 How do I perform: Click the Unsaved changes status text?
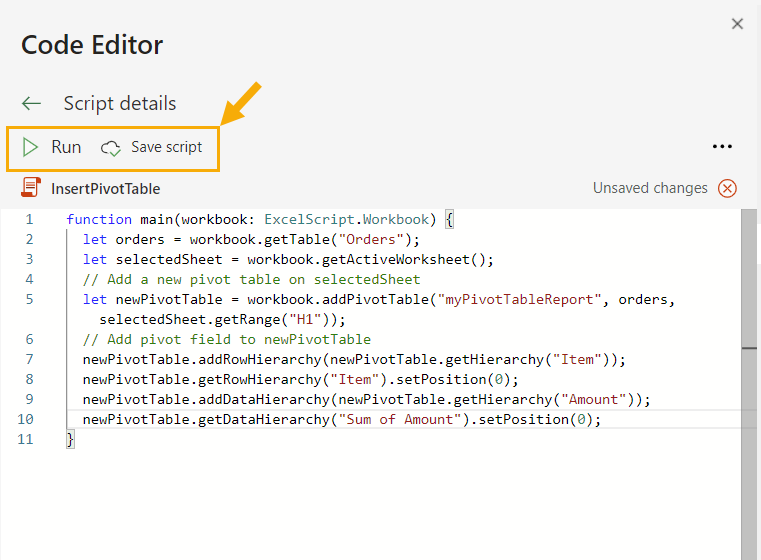(x=650, y=188)
